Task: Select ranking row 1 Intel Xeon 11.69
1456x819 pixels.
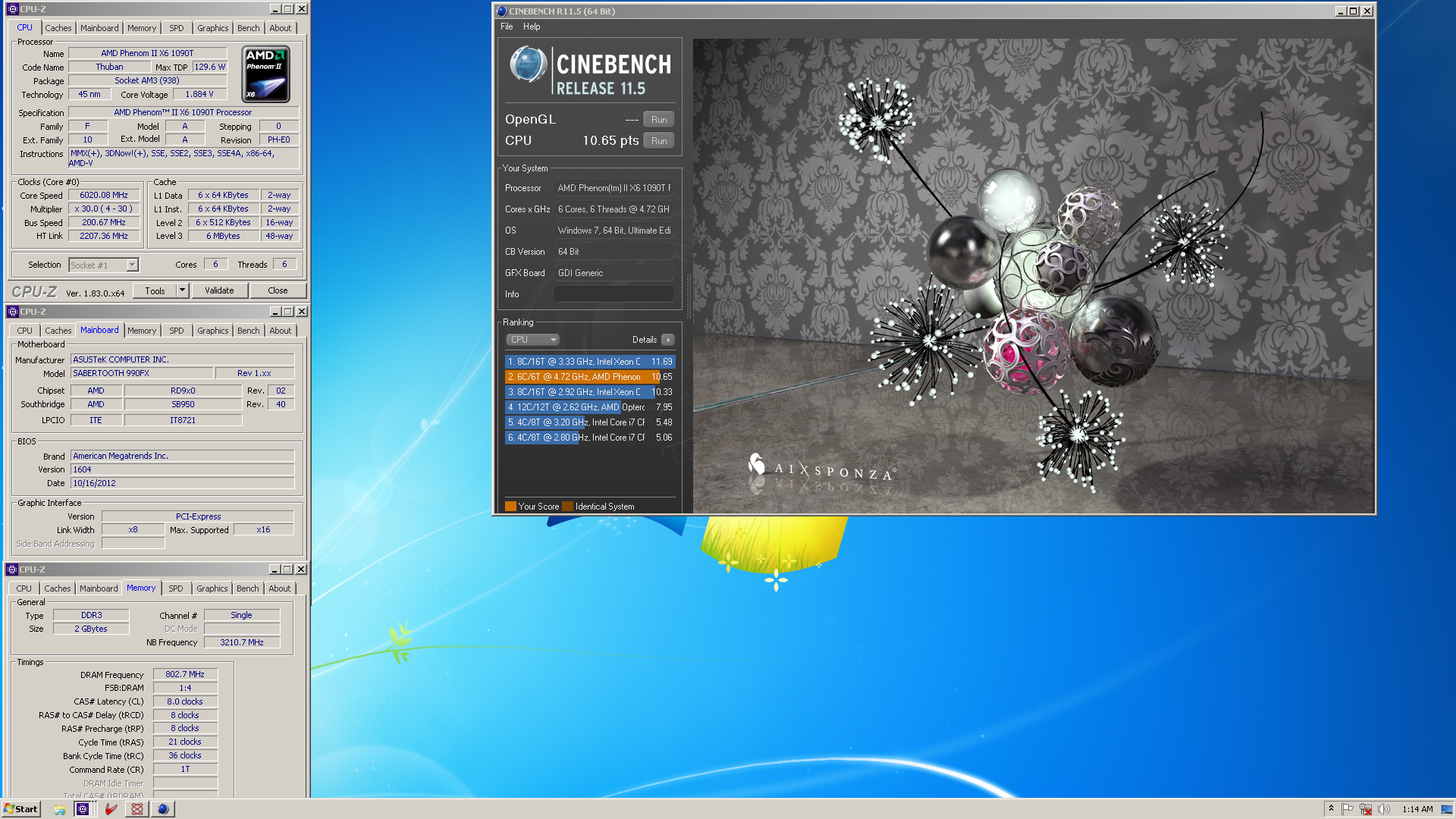Action: 590,362
